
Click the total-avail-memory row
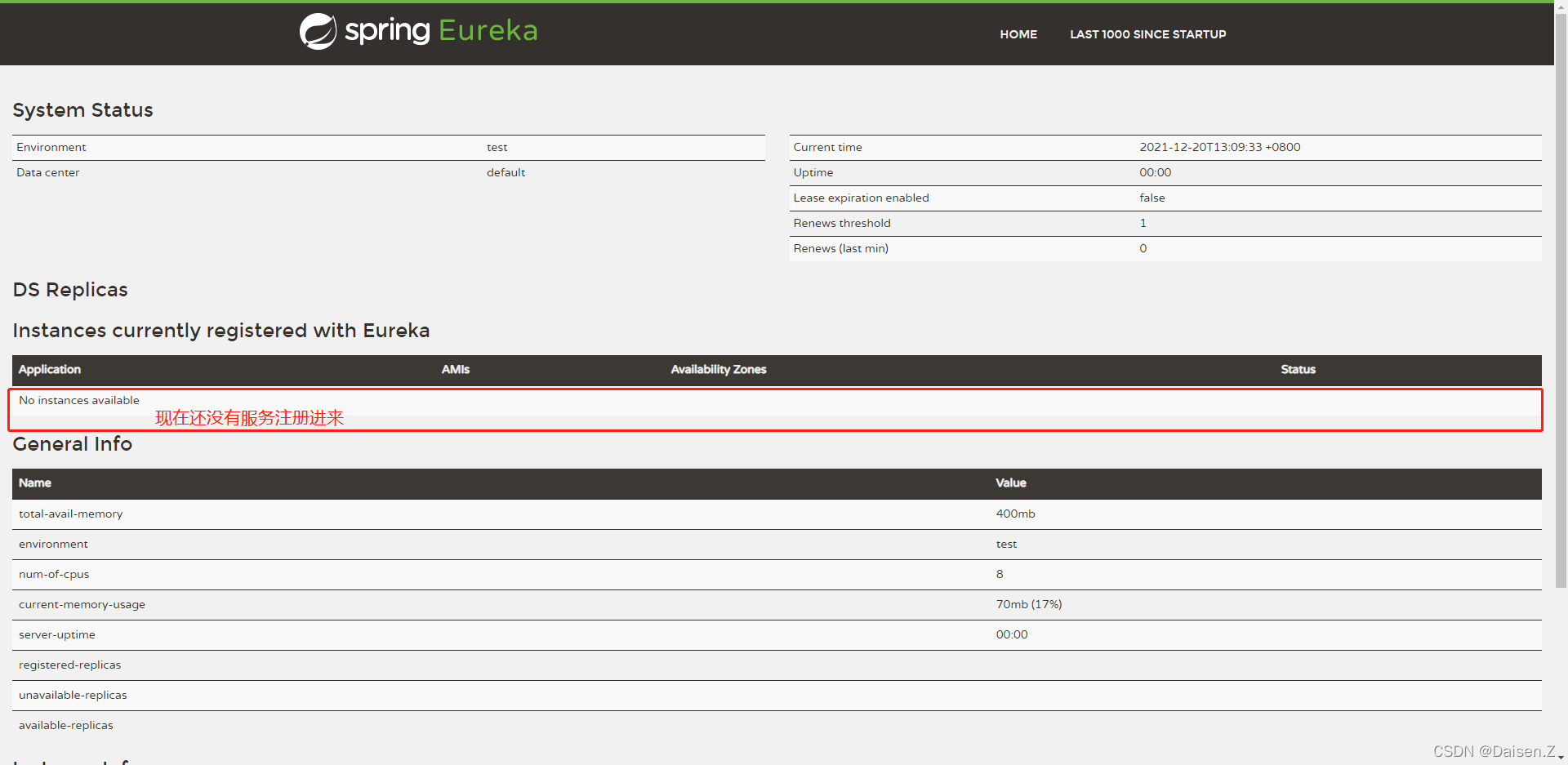point(777,514)
